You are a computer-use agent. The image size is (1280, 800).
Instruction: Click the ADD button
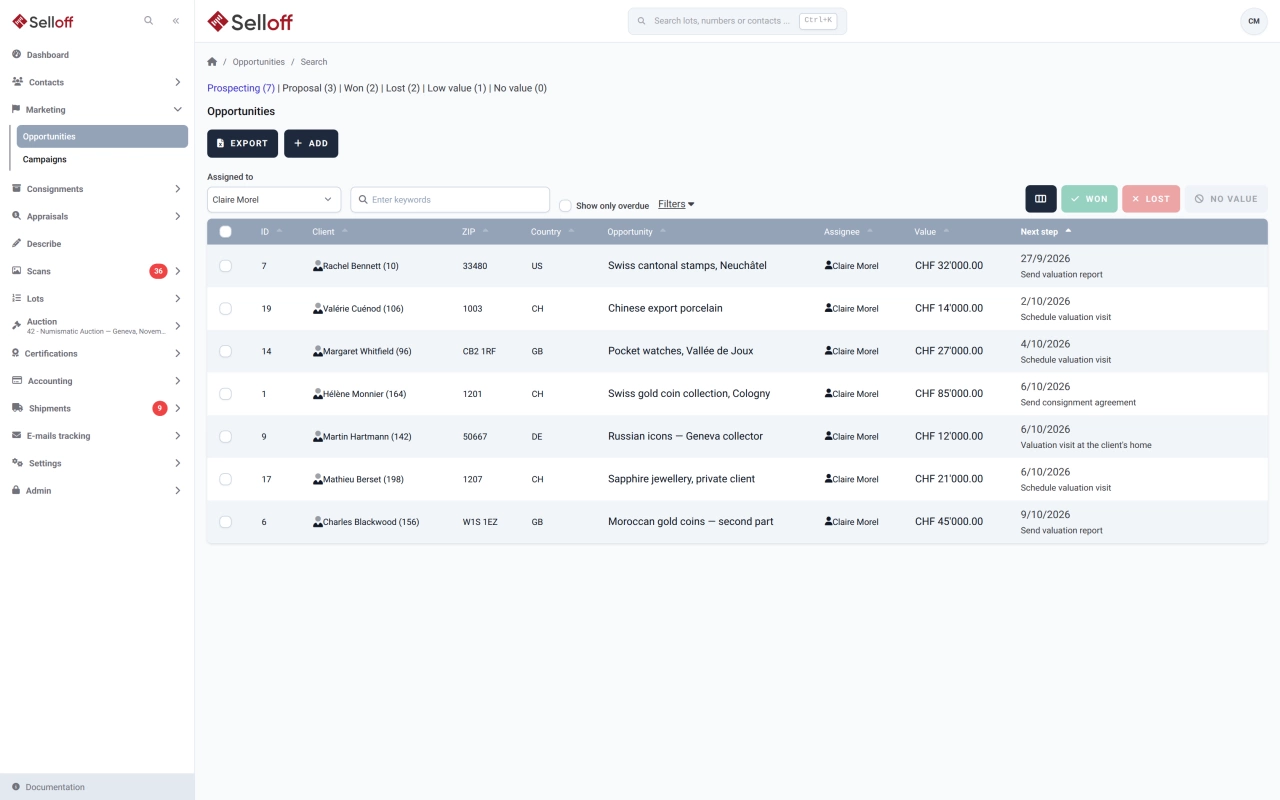click(x=311, y=143)
